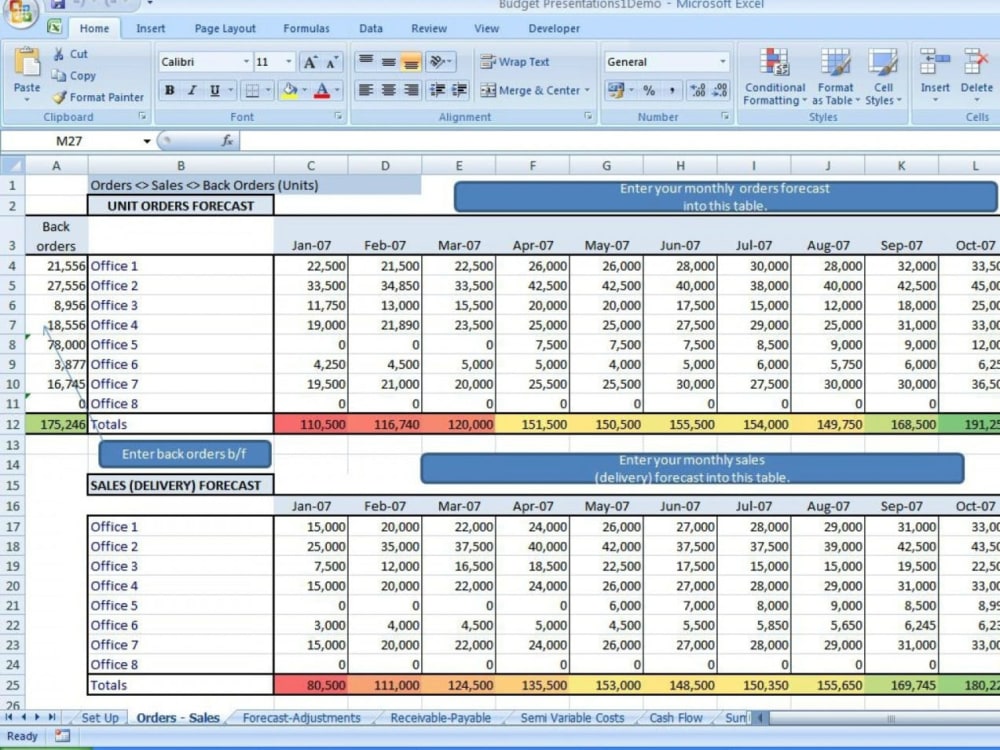Select the 'Enter back orders b/f' callout
This screenshot has width=1000, height=750.
pos(185,454)
